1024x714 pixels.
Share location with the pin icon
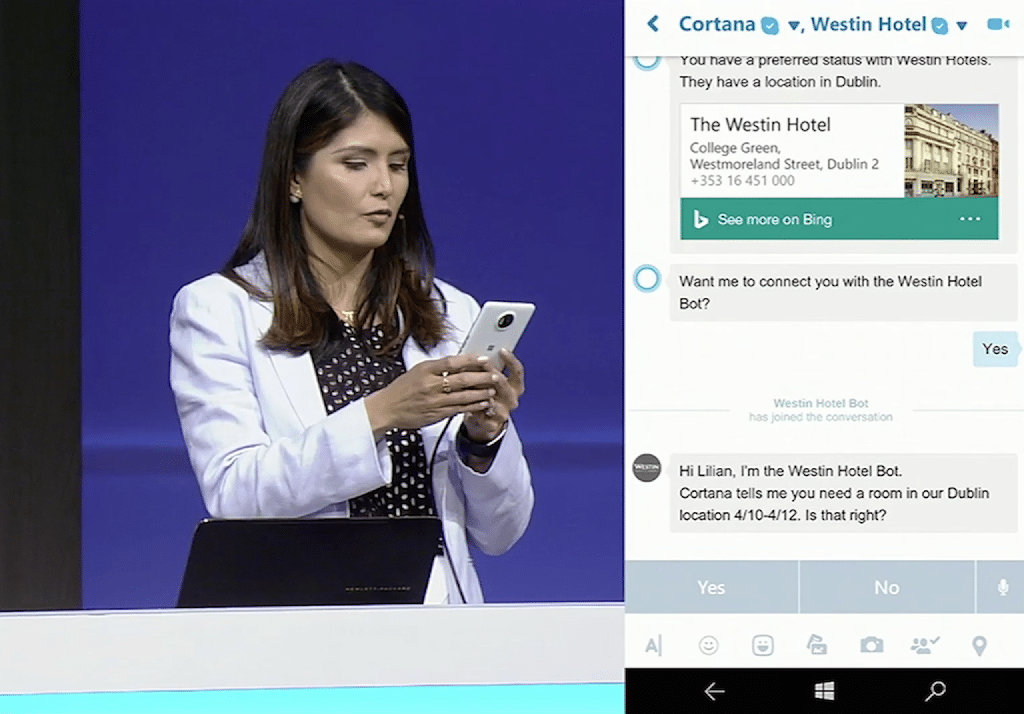tap(979, 646)
